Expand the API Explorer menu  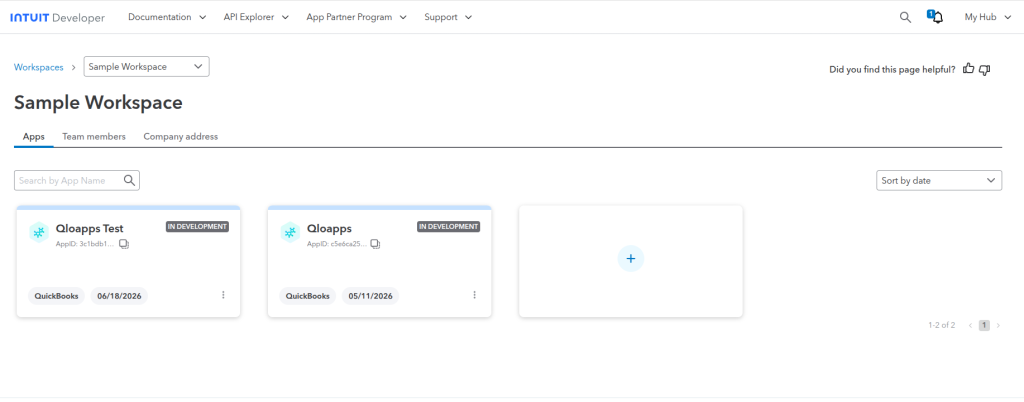256,17
